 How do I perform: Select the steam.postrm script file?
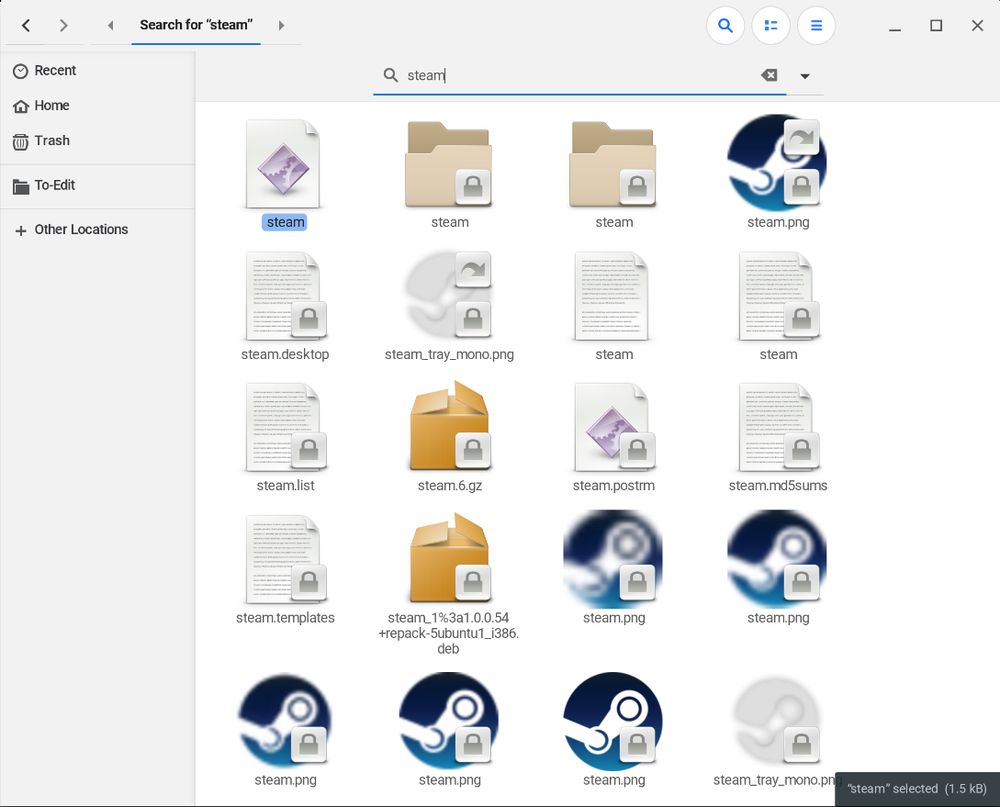[613, 428]
